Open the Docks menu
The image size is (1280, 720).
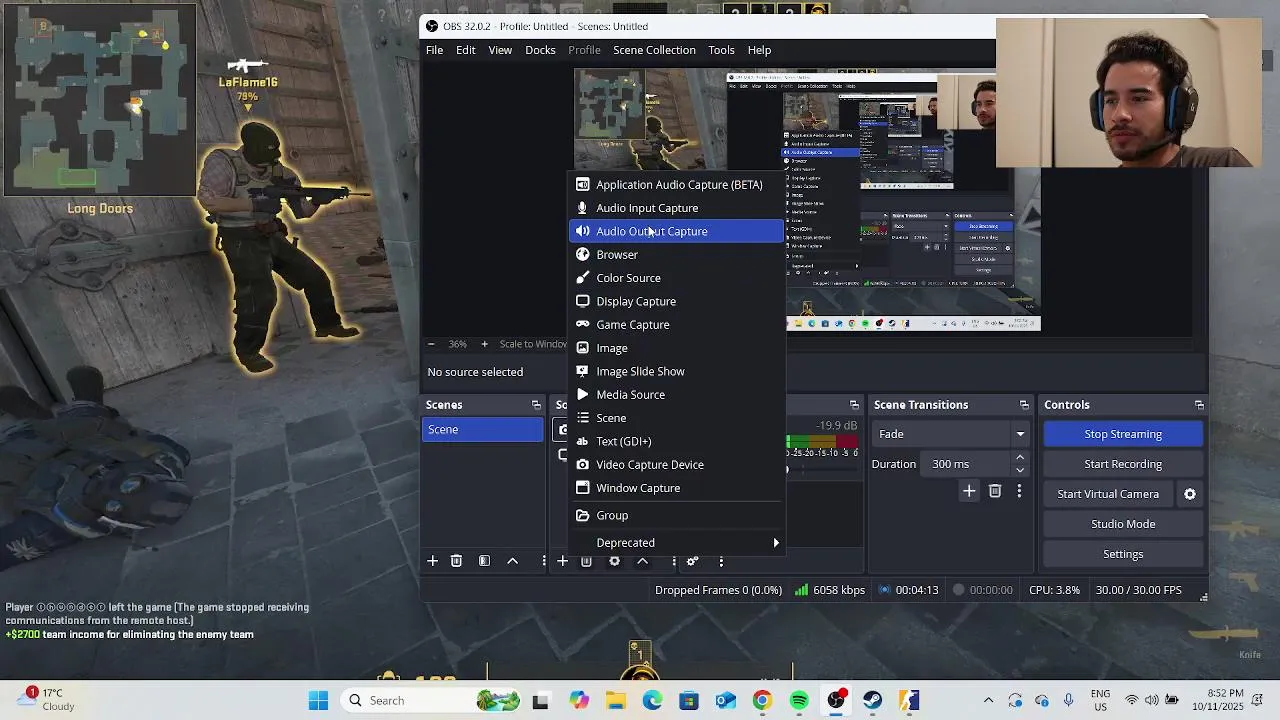click(x=540, y=50)
